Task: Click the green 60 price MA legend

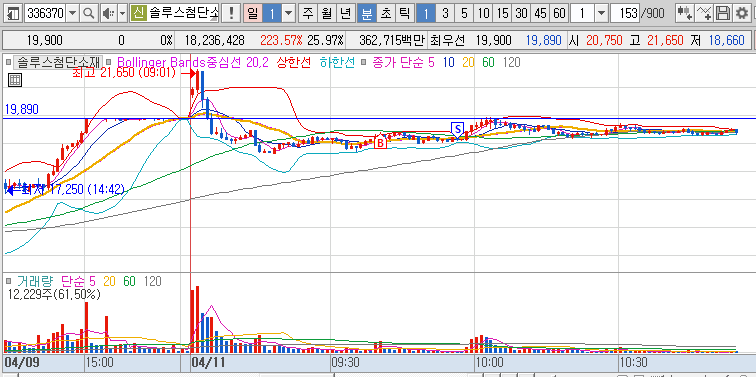Action: coord(488,62)
